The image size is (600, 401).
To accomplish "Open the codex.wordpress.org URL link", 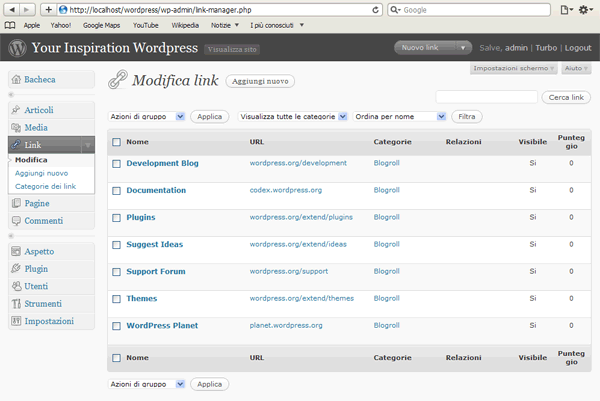I will (x=286, y=190).
